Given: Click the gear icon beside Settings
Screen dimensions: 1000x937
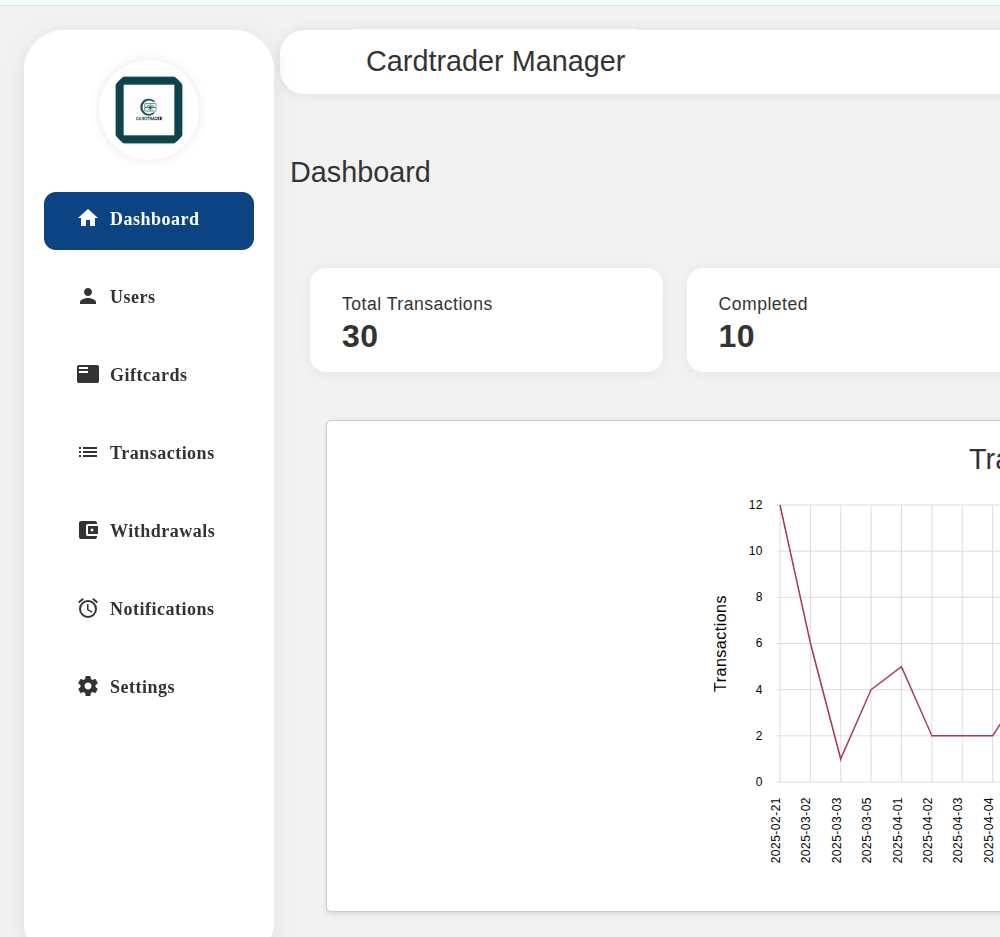Looking at the screenshot, I should pos(88,687).
